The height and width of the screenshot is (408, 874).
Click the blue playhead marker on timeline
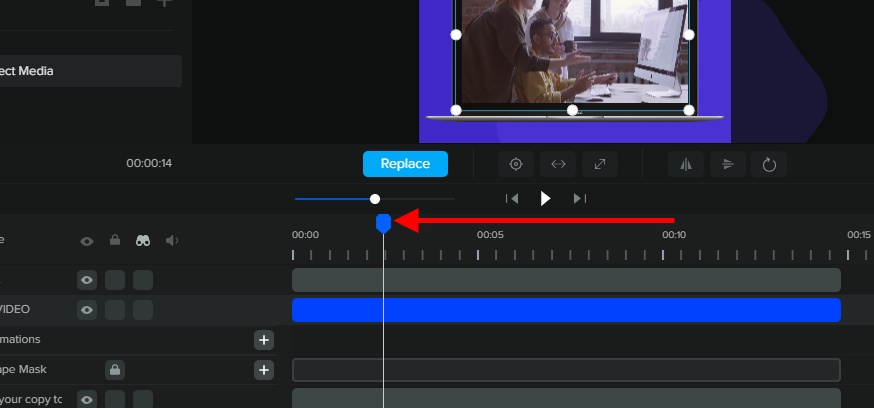(383, 222)
